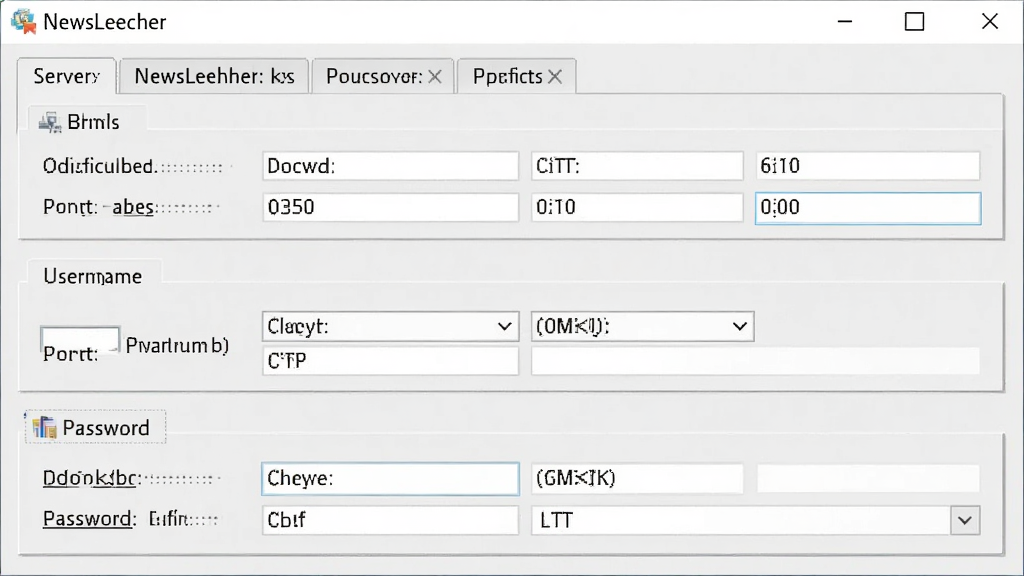The width and height of the screenshot is (1024, 576).
Task: Click the Docwd: input field
Action: click(391, 166)
